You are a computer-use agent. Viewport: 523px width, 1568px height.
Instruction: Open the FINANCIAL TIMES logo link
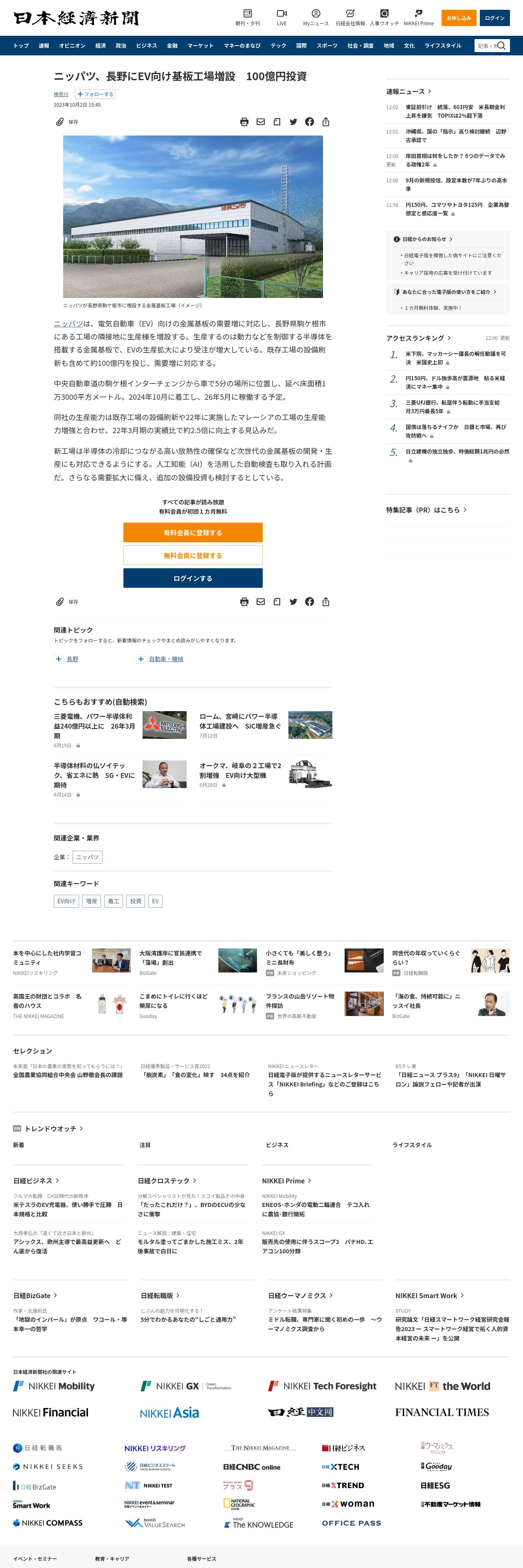(442, 1412)
